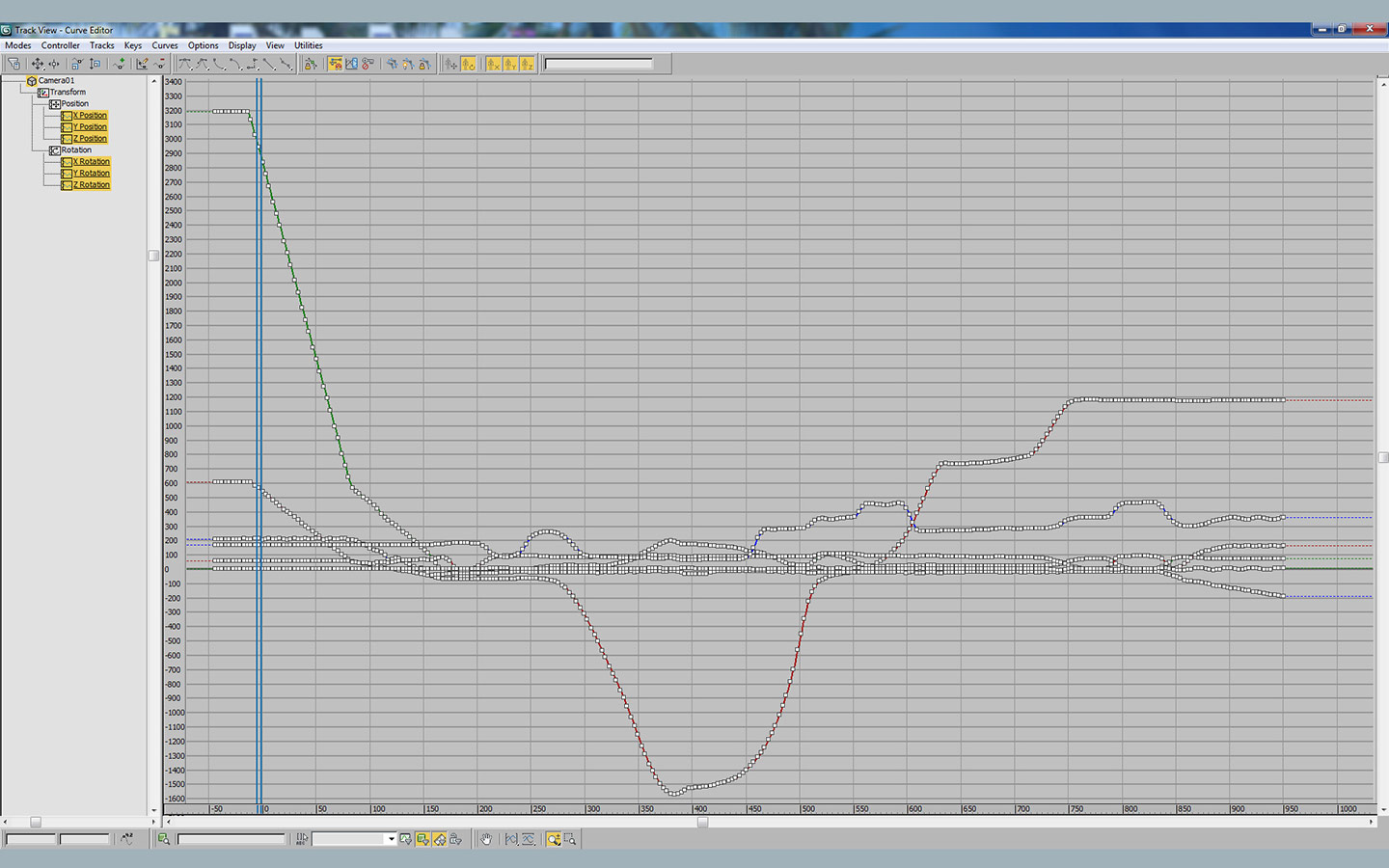Select the Position track
This screenshot has height=868, width=1389.
(x=75, y=104)
